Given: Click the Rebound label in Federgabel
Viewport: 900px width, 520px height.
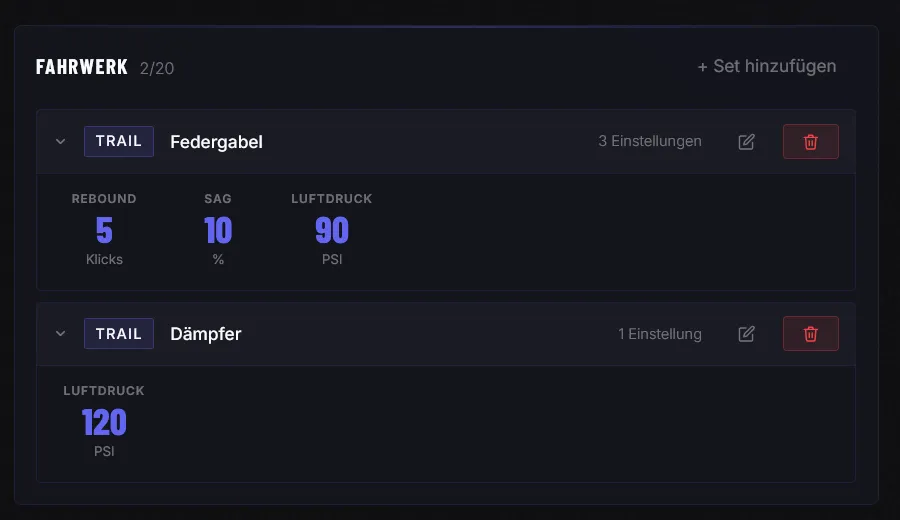Looking at the screenshot, I should (x=104, y=199).
